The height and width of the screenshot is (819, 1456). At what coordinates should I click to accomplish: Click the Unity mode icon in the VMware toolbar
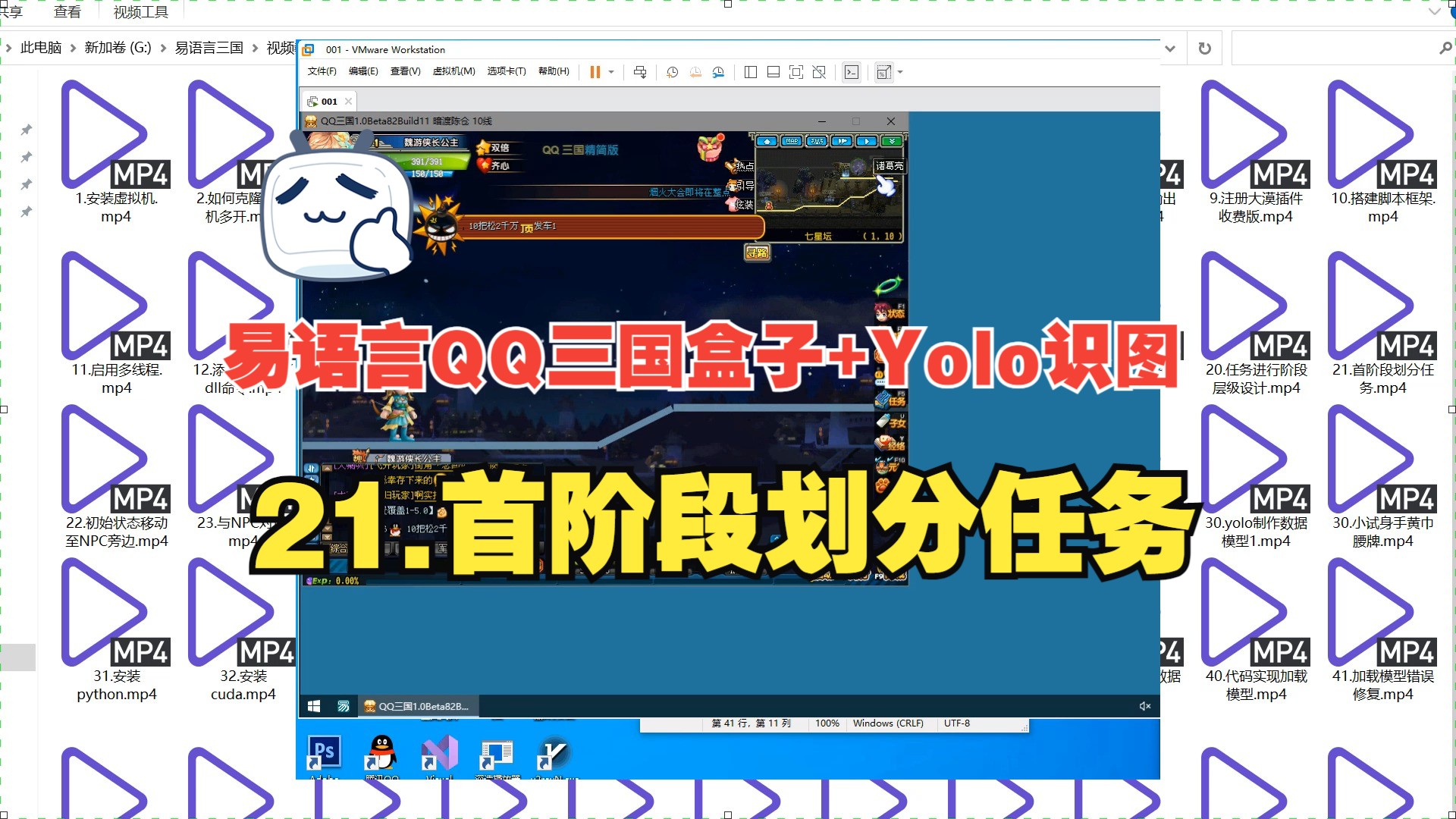click(819, 72)
